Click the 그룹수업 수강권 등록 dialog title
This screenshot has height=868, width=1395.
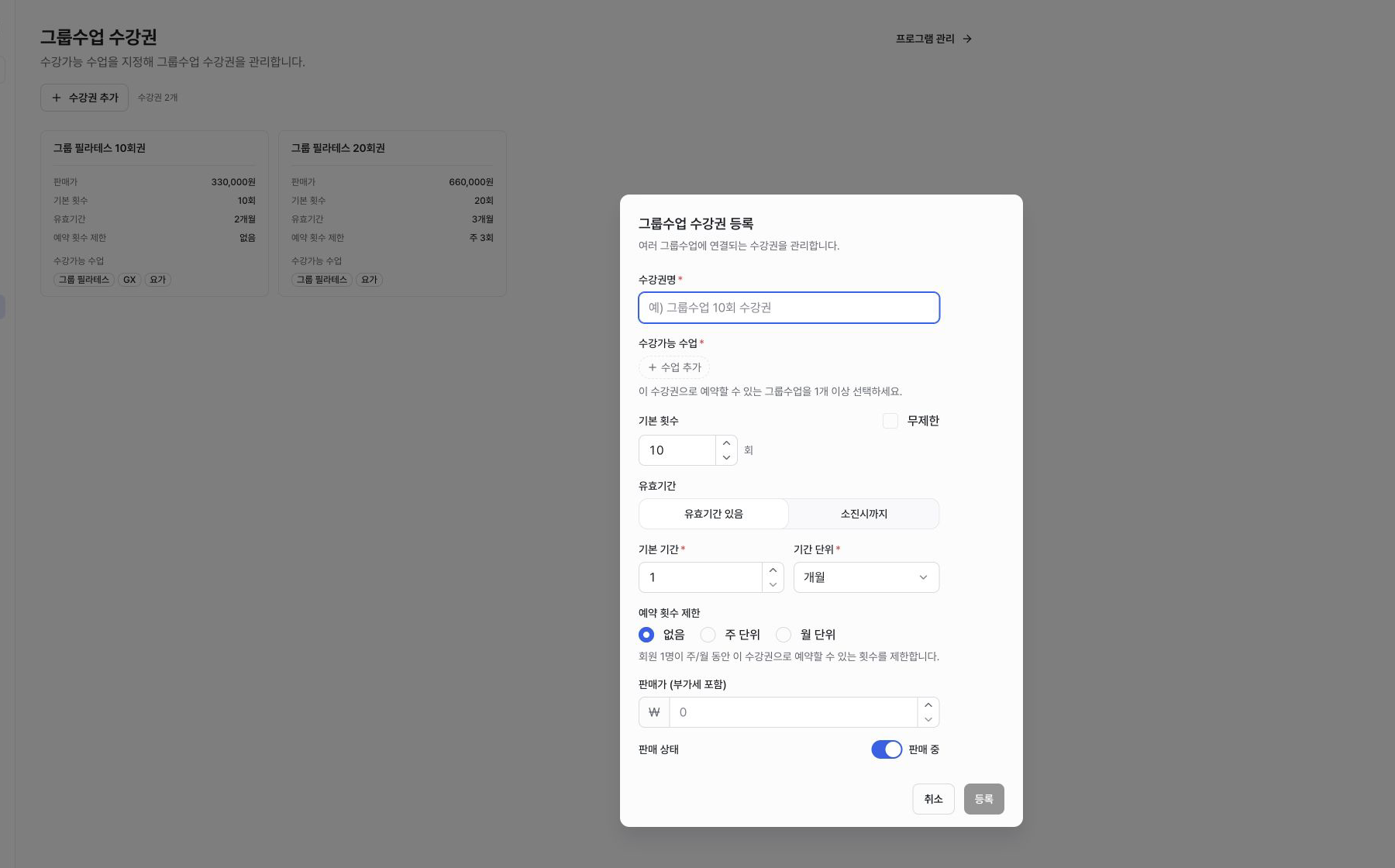pos(696,224)
